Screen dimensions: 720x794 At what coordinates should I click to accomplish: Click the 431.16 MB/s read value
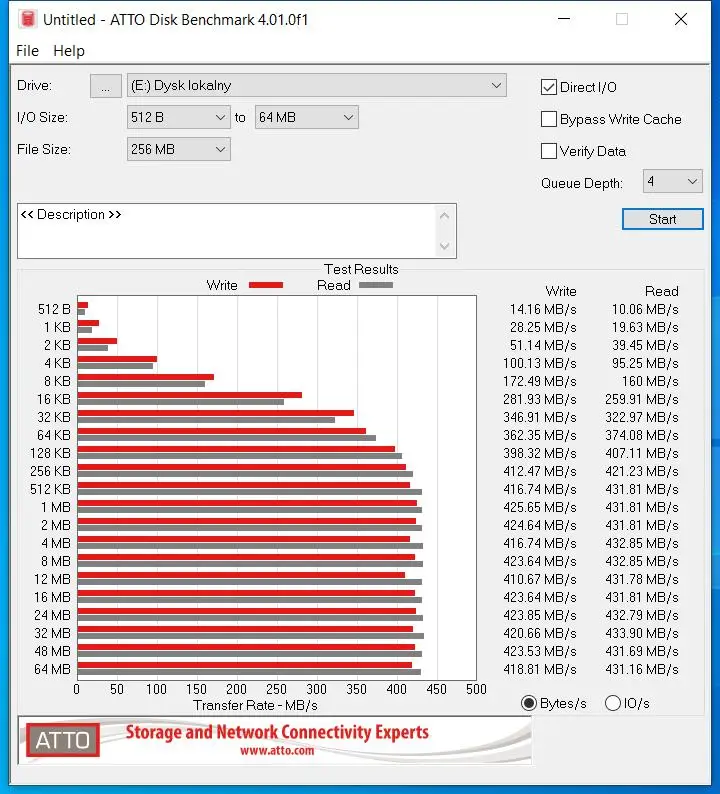tap(642, 669)
